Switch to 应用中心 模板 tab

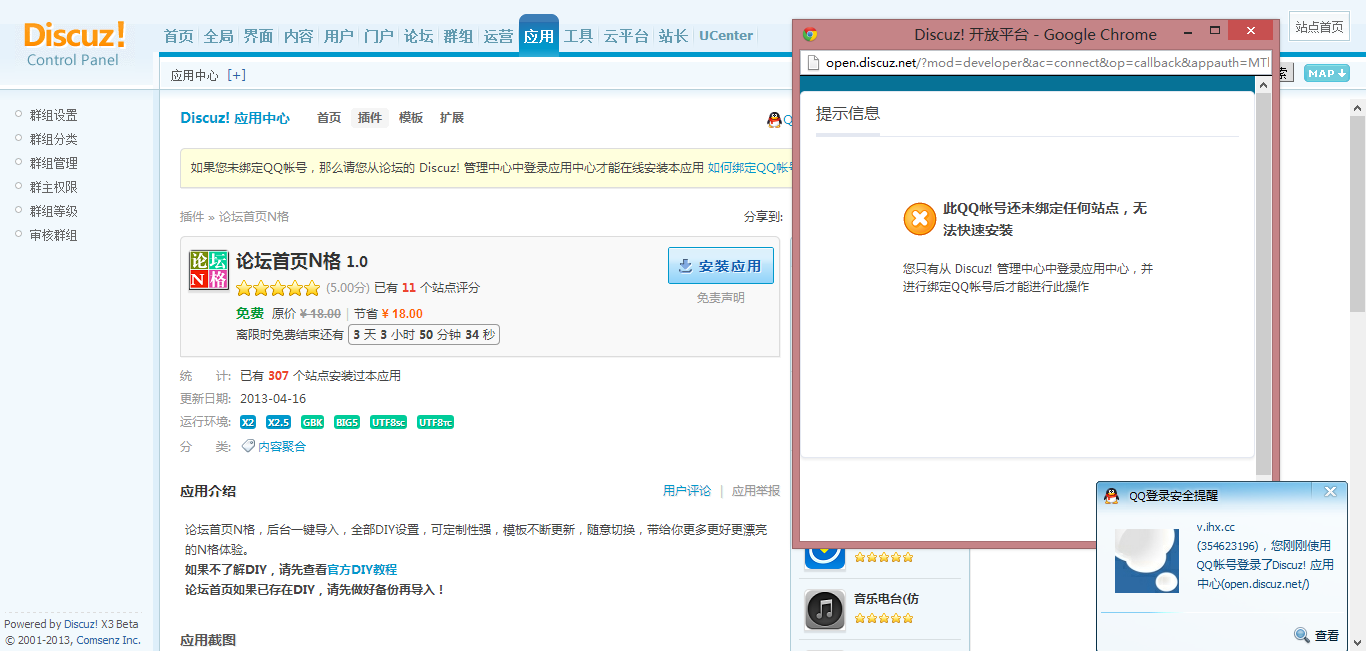click(x=411, y=118)
